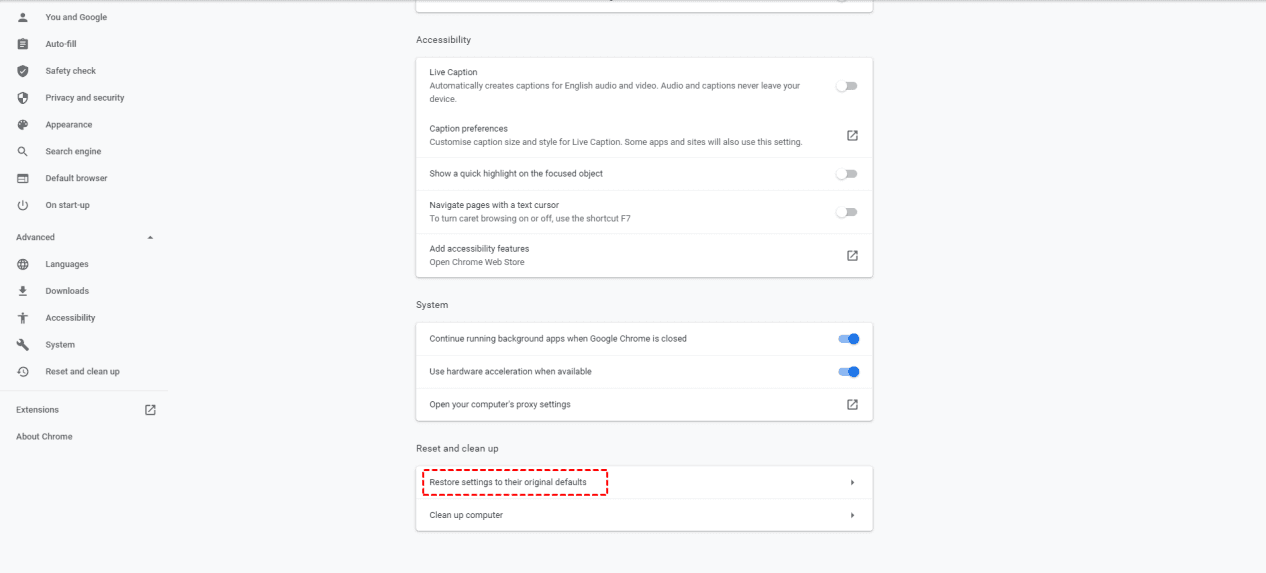The height and width of the screenshot is (573, 1266).
Task: Collapse the Advanced section in sidebar
Action: click(150, 238)
